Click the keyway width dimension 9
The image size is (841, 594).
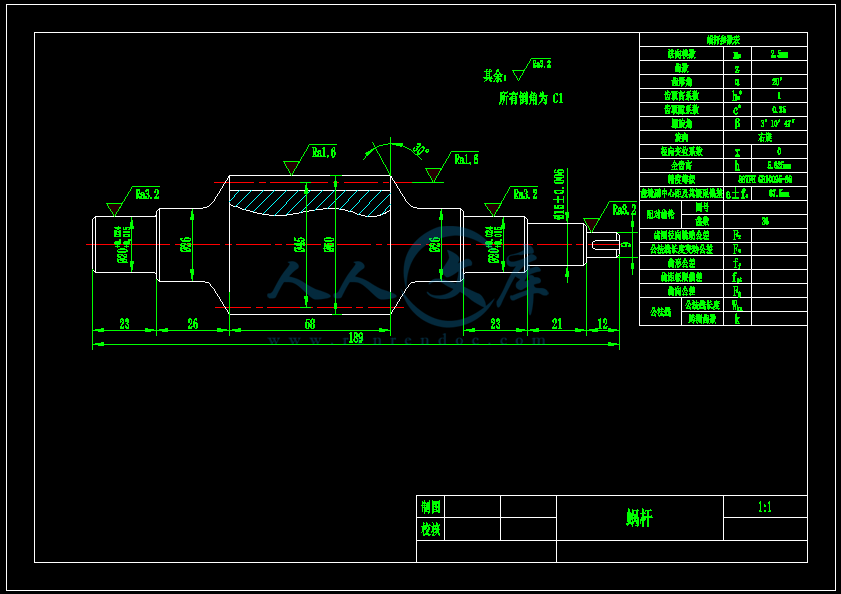pyautogui.click(x=626, y=245)
